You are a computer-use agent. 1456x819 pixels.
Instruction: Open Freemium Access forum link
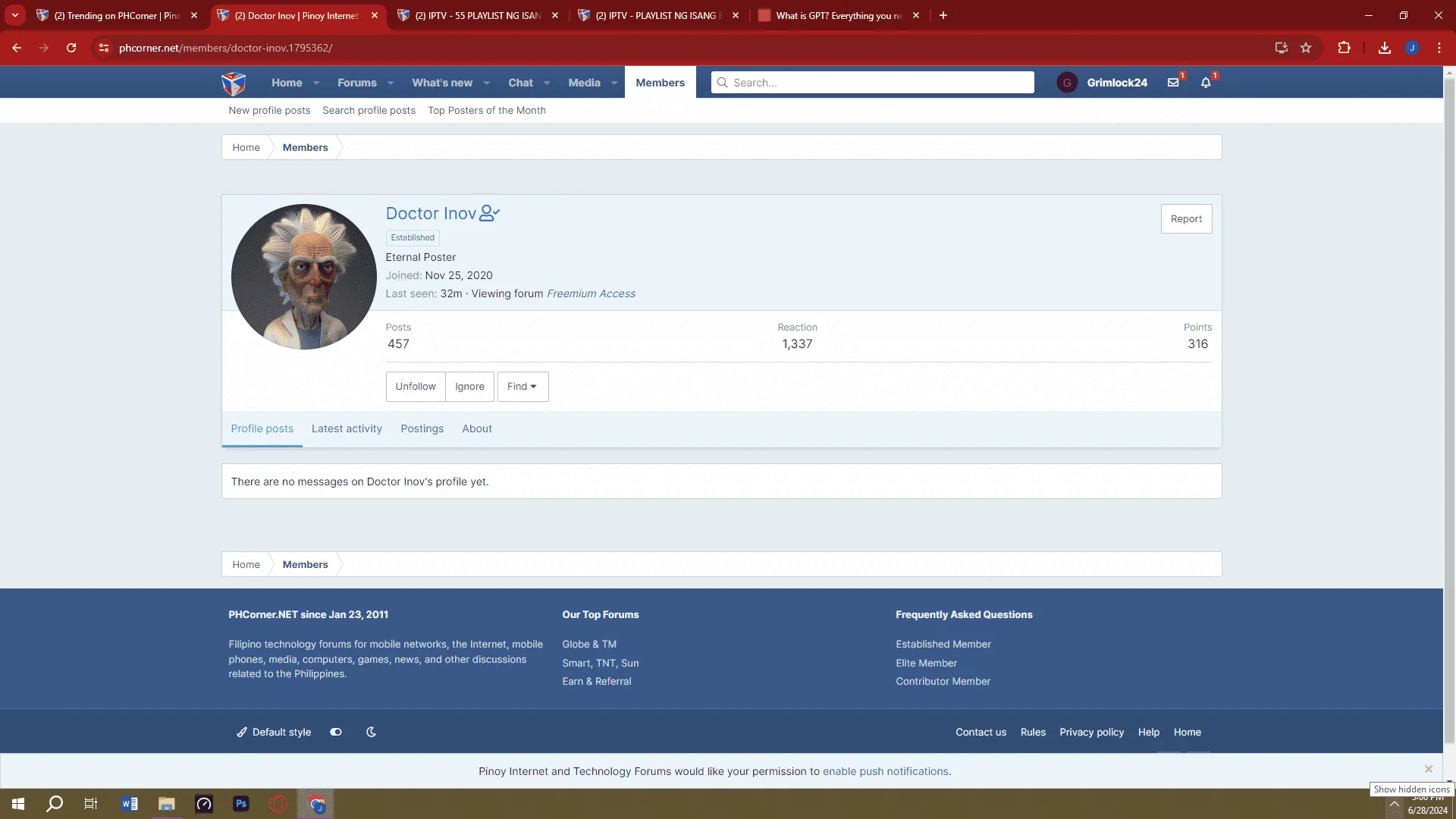click(591, 293)
